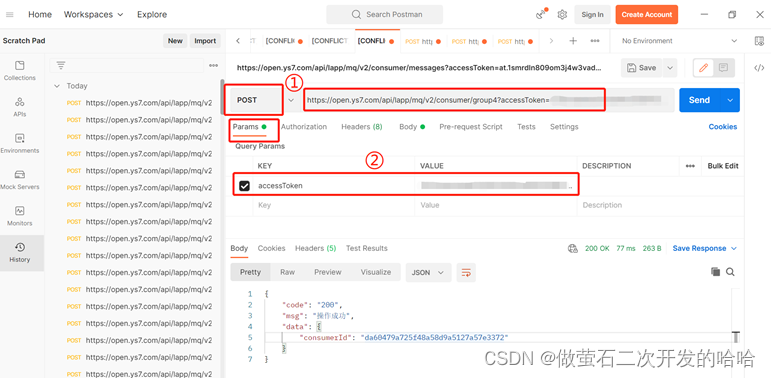Collapse the data object in JSON
Screen dimensions: 771x378
(x=319, y=326)
